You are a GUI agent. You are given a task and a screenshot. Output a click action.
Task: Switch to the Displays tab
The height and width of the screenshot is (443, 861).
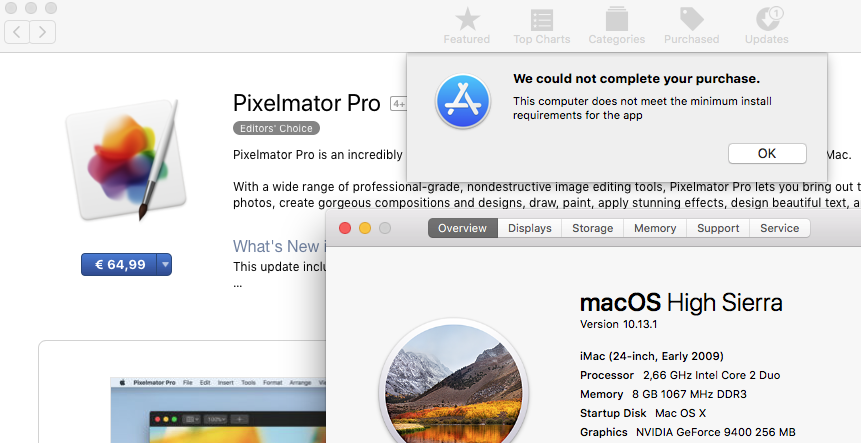(529, 228)
